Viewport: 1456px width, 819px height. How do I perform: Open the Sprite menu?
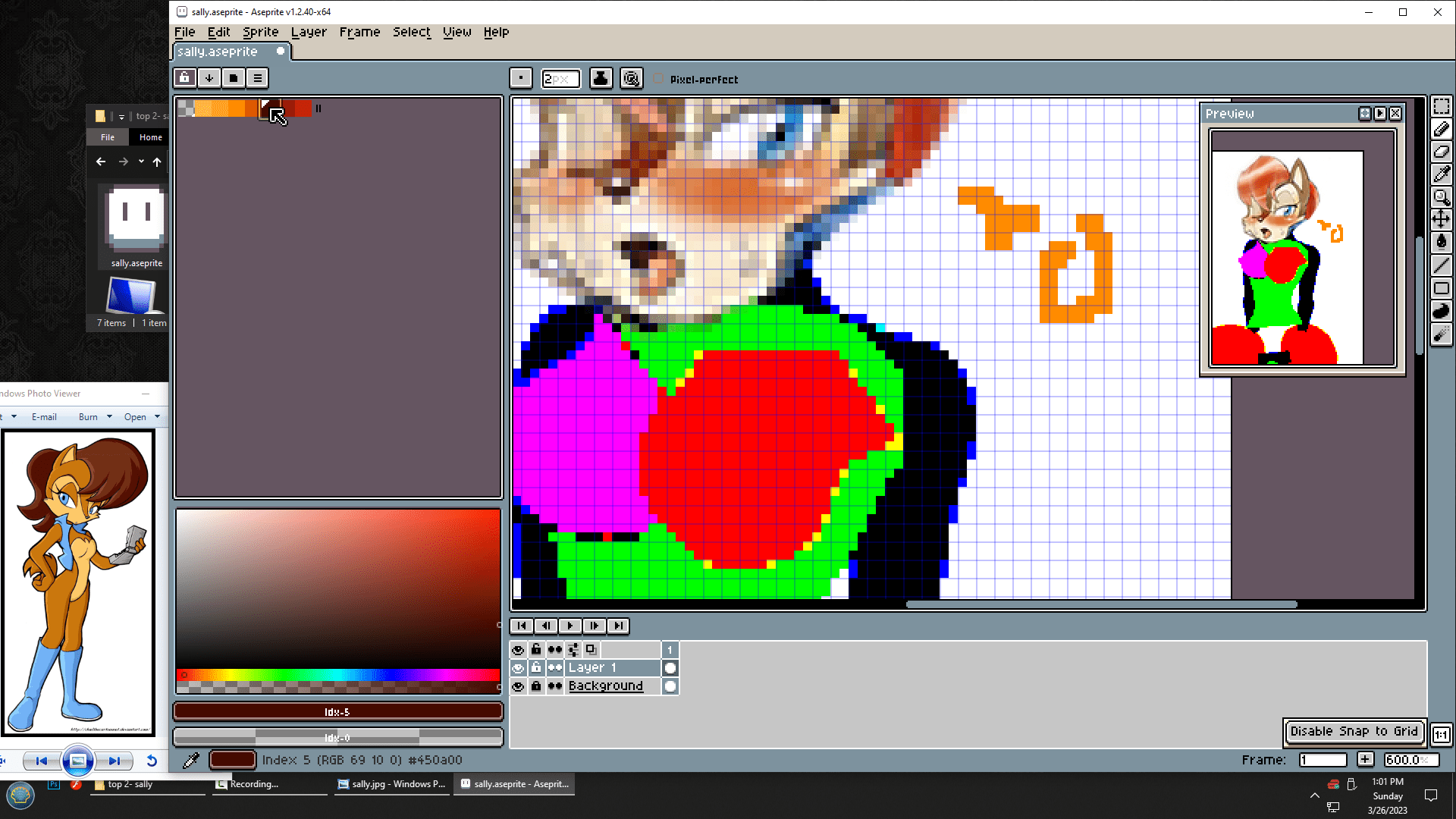pyautogui.click(x=260, y=32)
